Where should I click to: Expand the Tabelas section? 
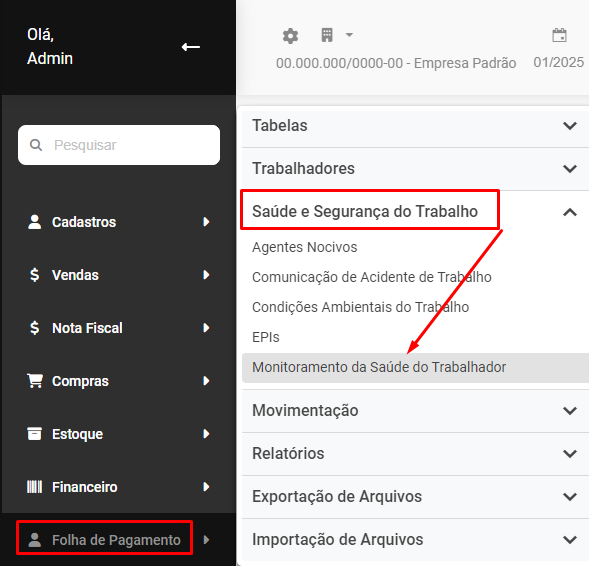pyautogui.click(x=415, y=125)
